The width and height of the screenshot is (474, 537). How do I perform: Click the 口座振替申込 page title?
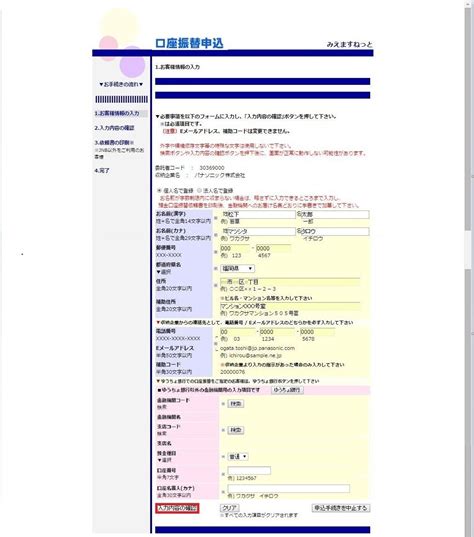pyautogui.click(x=189, y=43)
